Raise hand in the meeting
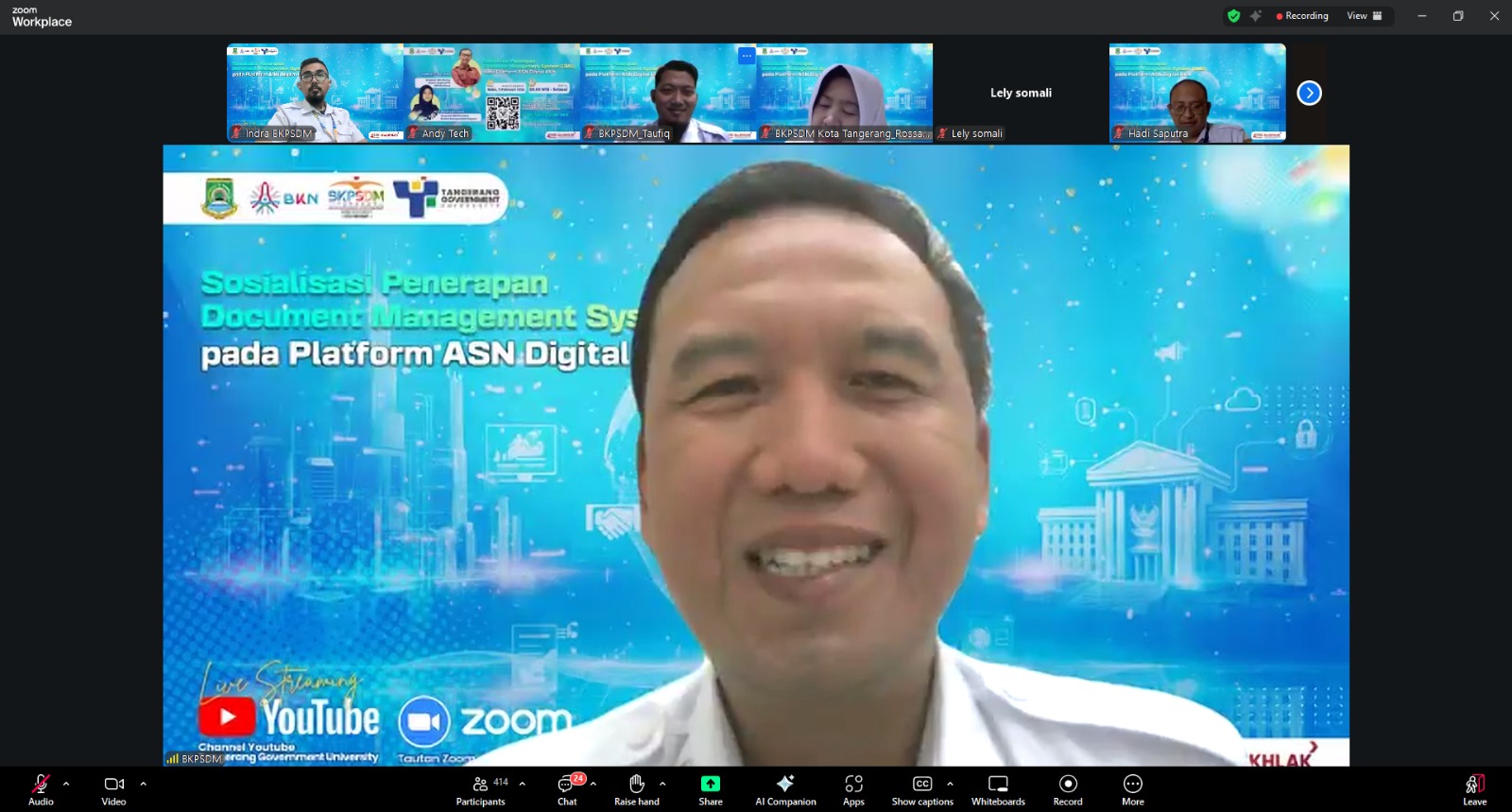Viewport: 1512px width, 812px height. click(637, 788)
